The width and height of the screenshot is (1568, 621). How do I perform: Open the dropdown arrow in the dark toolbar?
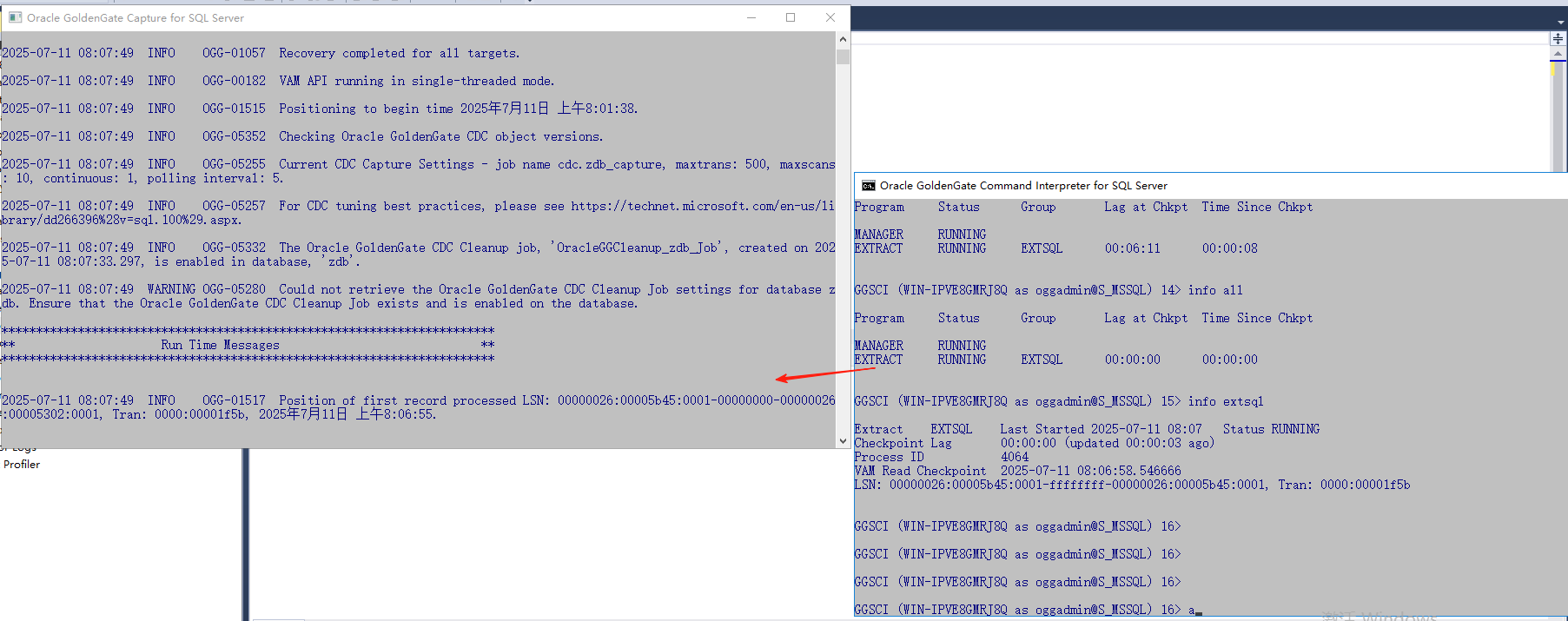click(x=1561, y=23)
